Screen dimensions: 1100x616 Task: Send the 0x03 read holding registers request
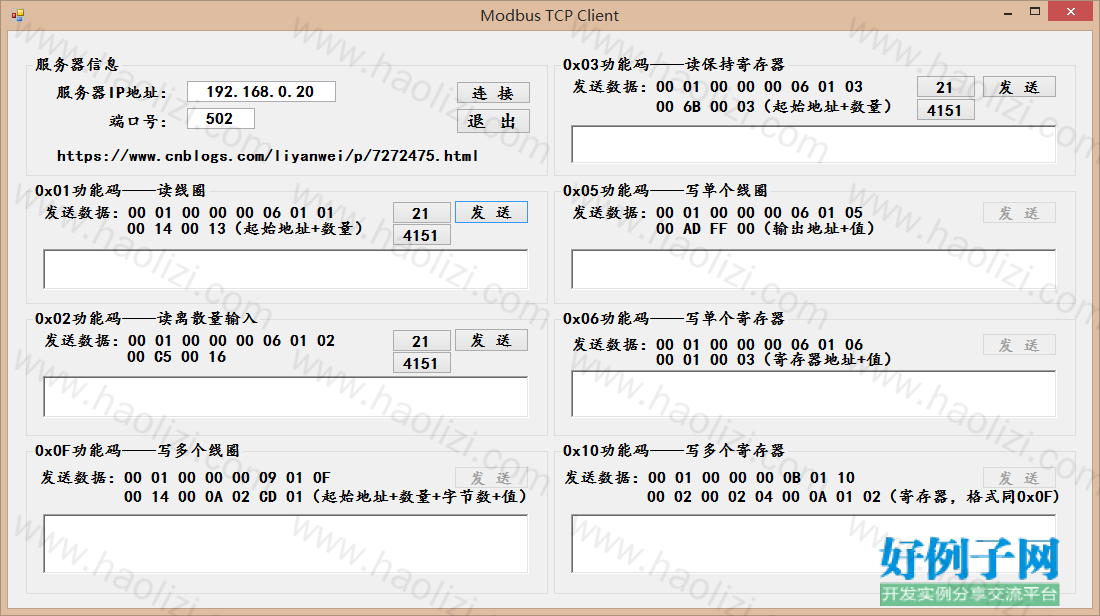pyautogui.click(x=1019, y=87)
